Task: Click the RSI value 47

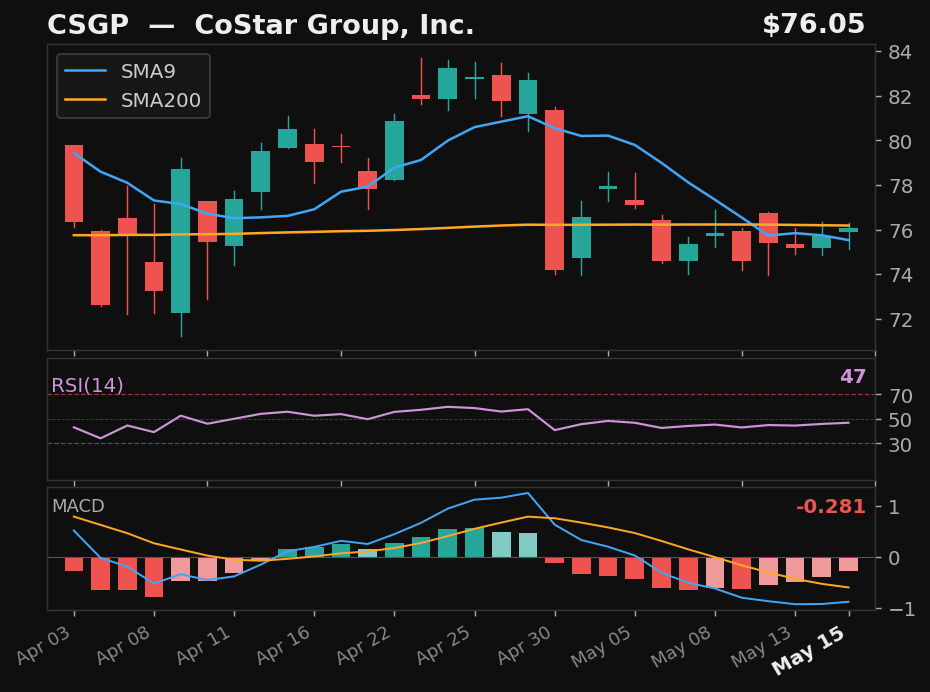Action: pos(853,377)
